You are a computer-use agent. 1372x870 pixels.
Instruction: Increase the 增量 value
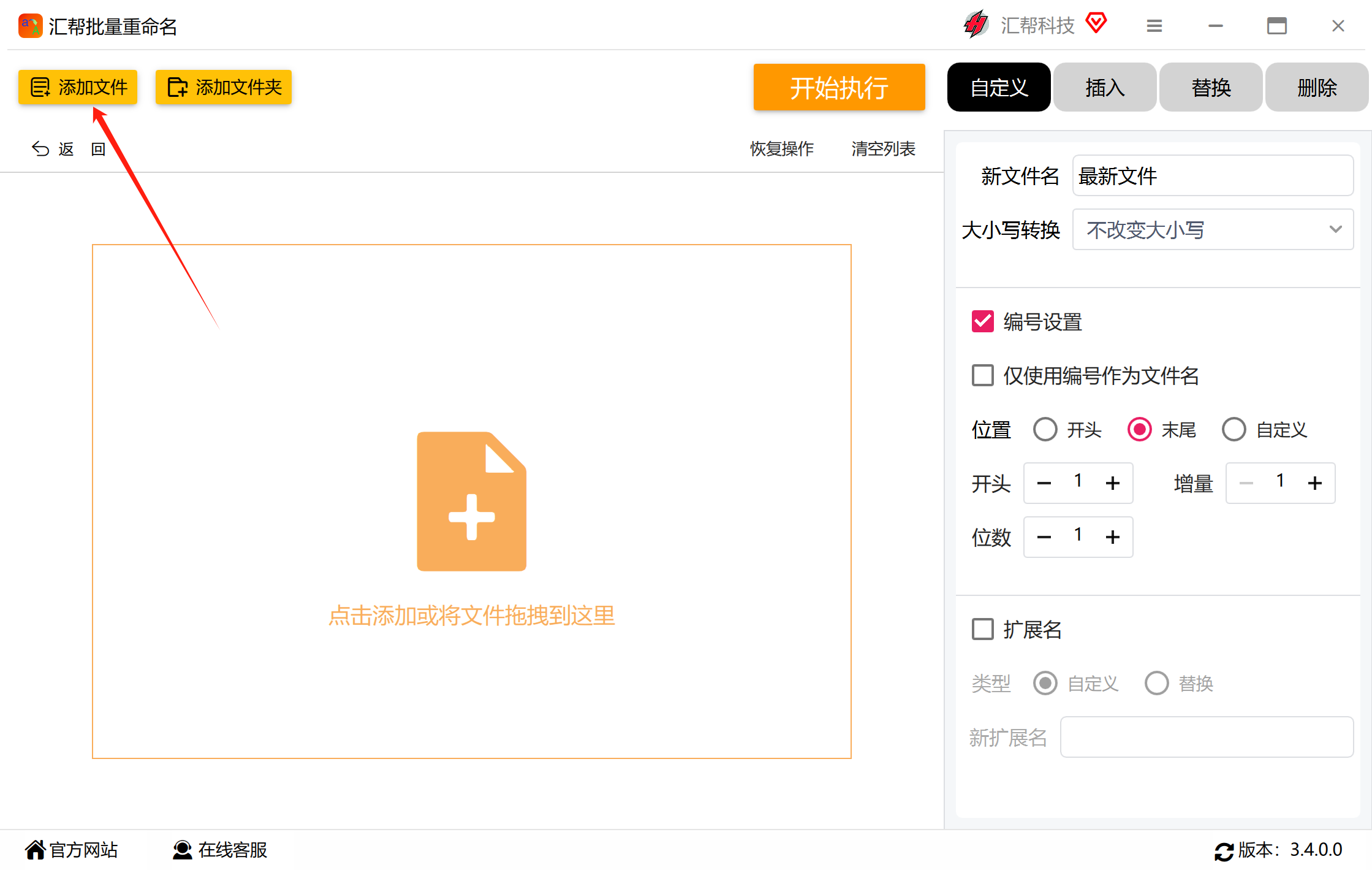tap(1315, 483)
